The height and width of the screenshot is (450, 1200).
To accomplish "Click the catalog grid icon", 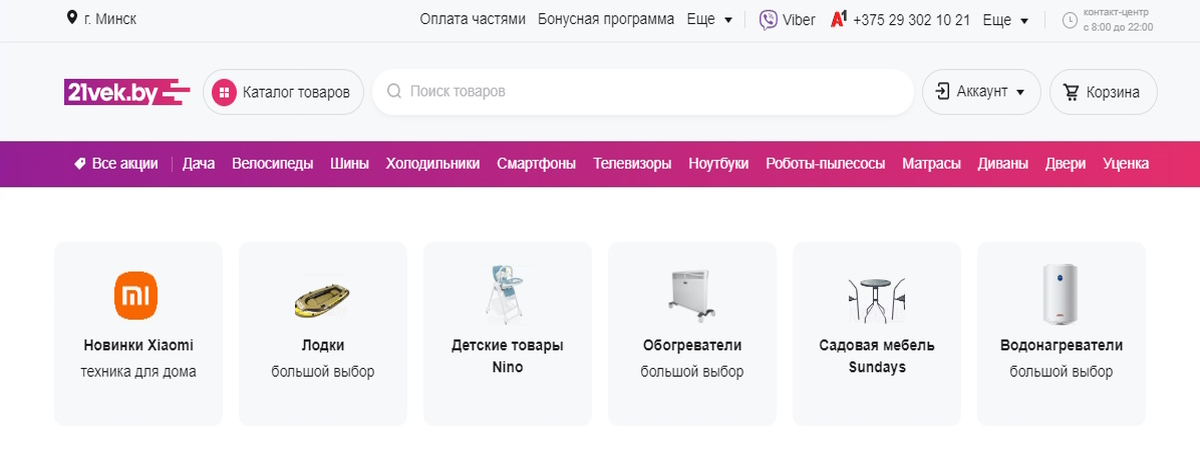I will (223, 92).
